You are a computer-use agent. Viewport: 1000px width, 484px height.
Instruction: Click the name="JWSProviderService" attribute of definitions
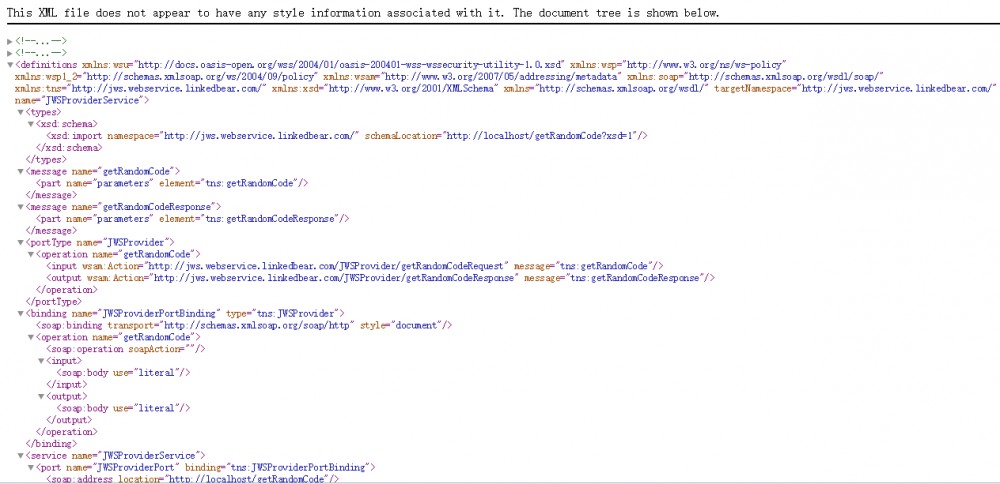click(x=78, y=101)
